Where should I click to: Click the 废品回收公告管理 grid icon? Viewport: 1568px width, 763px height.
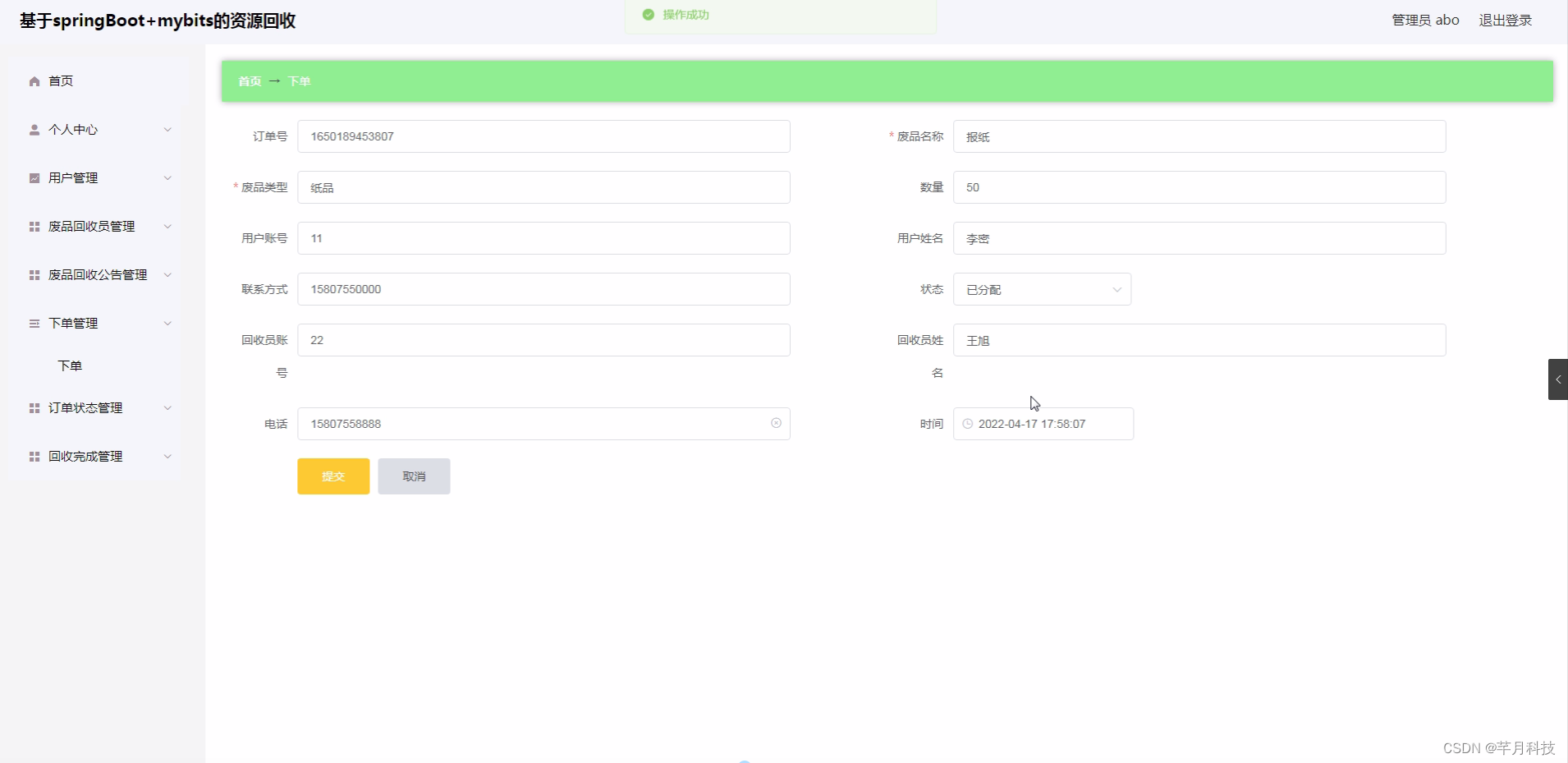[x=34, y=274]
